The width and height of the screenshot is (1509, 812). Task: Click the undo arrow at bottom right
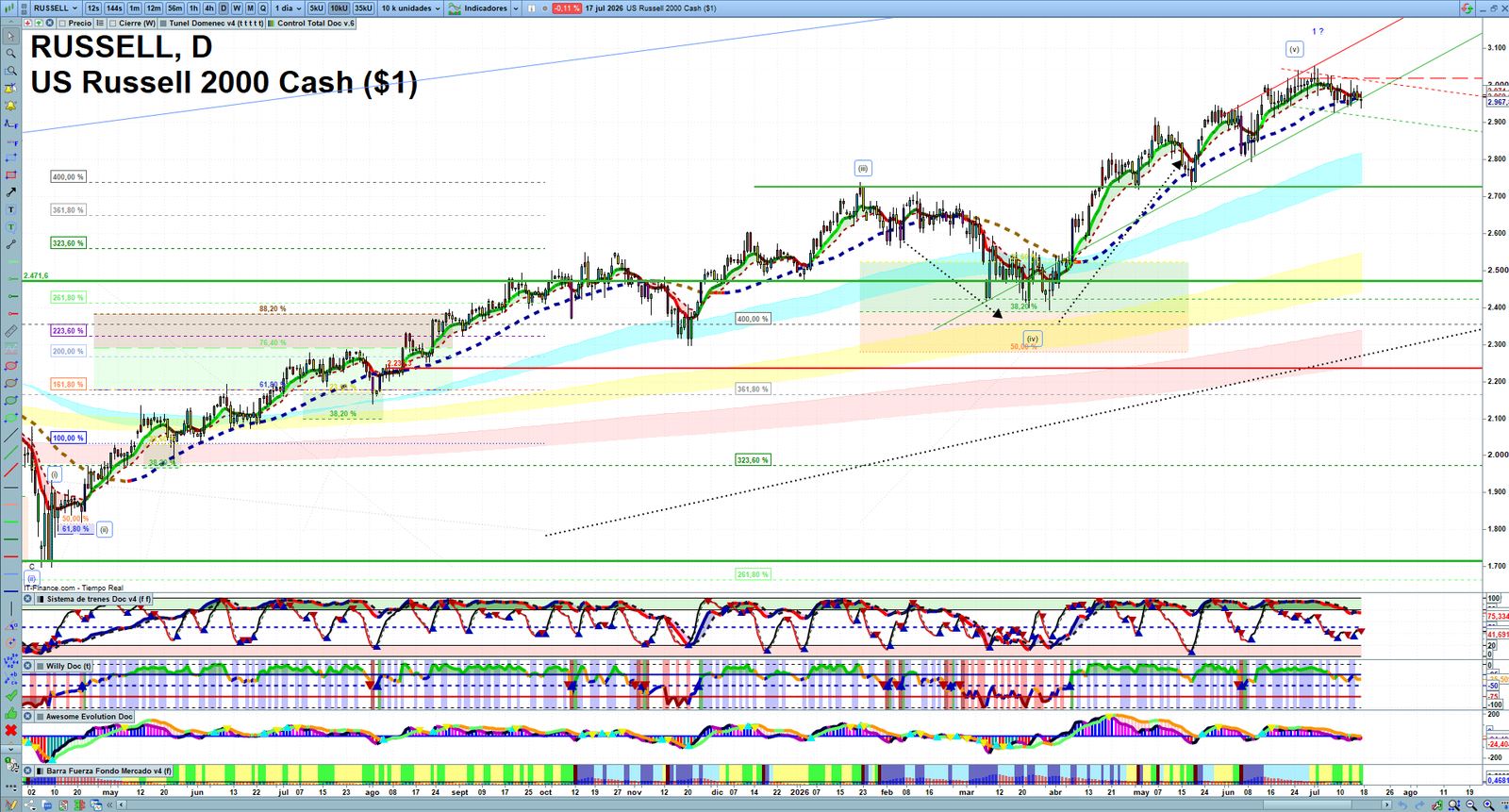coord(1402,805)
